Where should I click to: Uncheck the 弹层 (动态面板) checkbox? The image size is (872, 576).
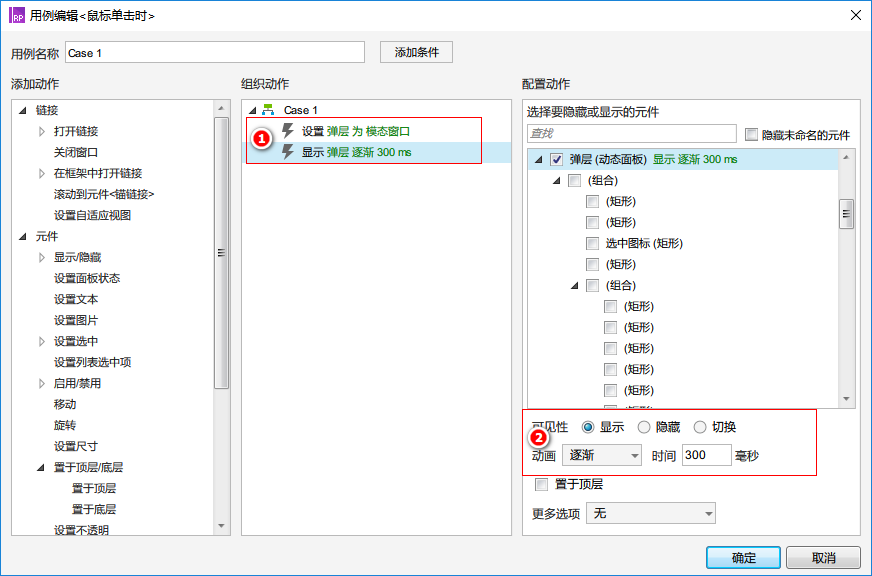click(556, 160)
